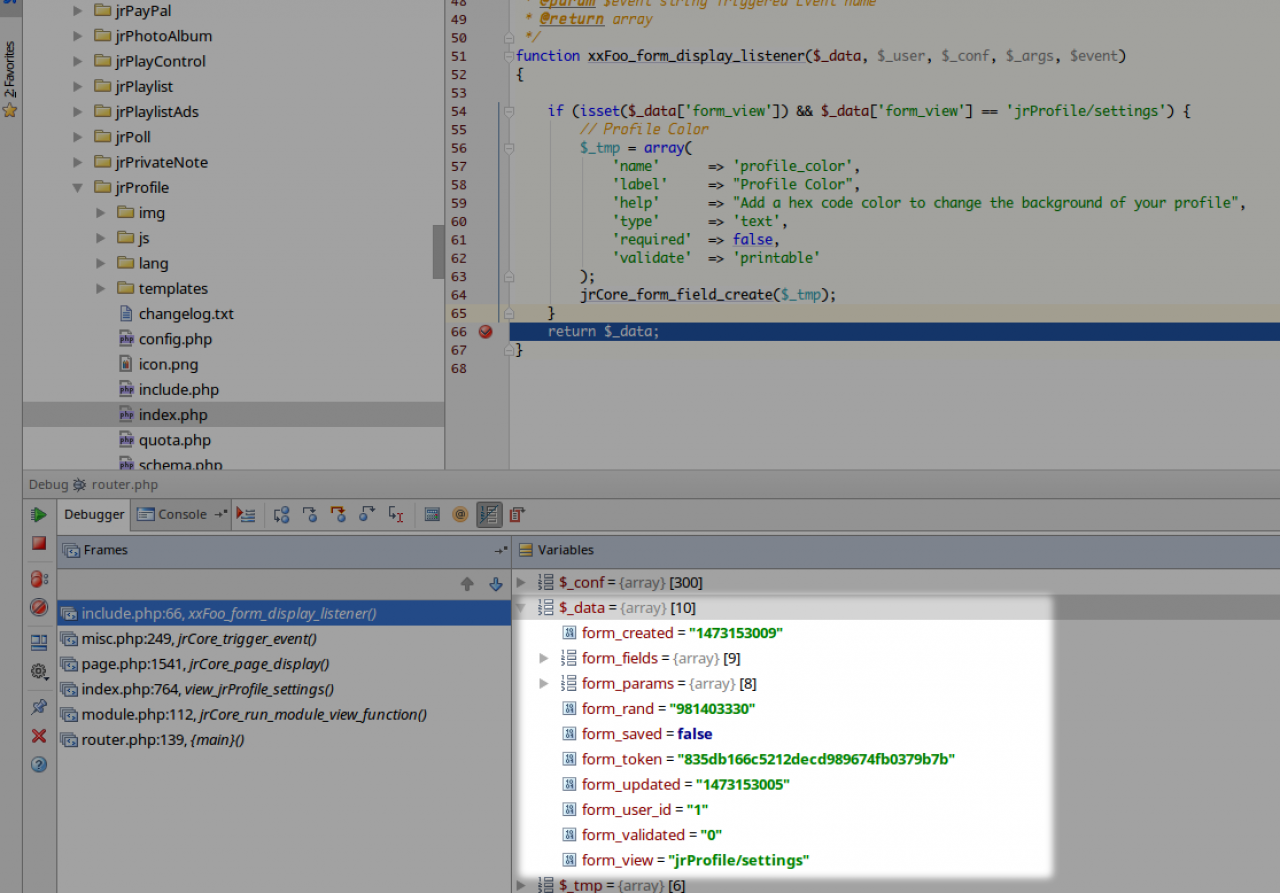This screenshot has height=893, width=1280.
Task: Click the Show Execution Point icon
Action: 246,515
